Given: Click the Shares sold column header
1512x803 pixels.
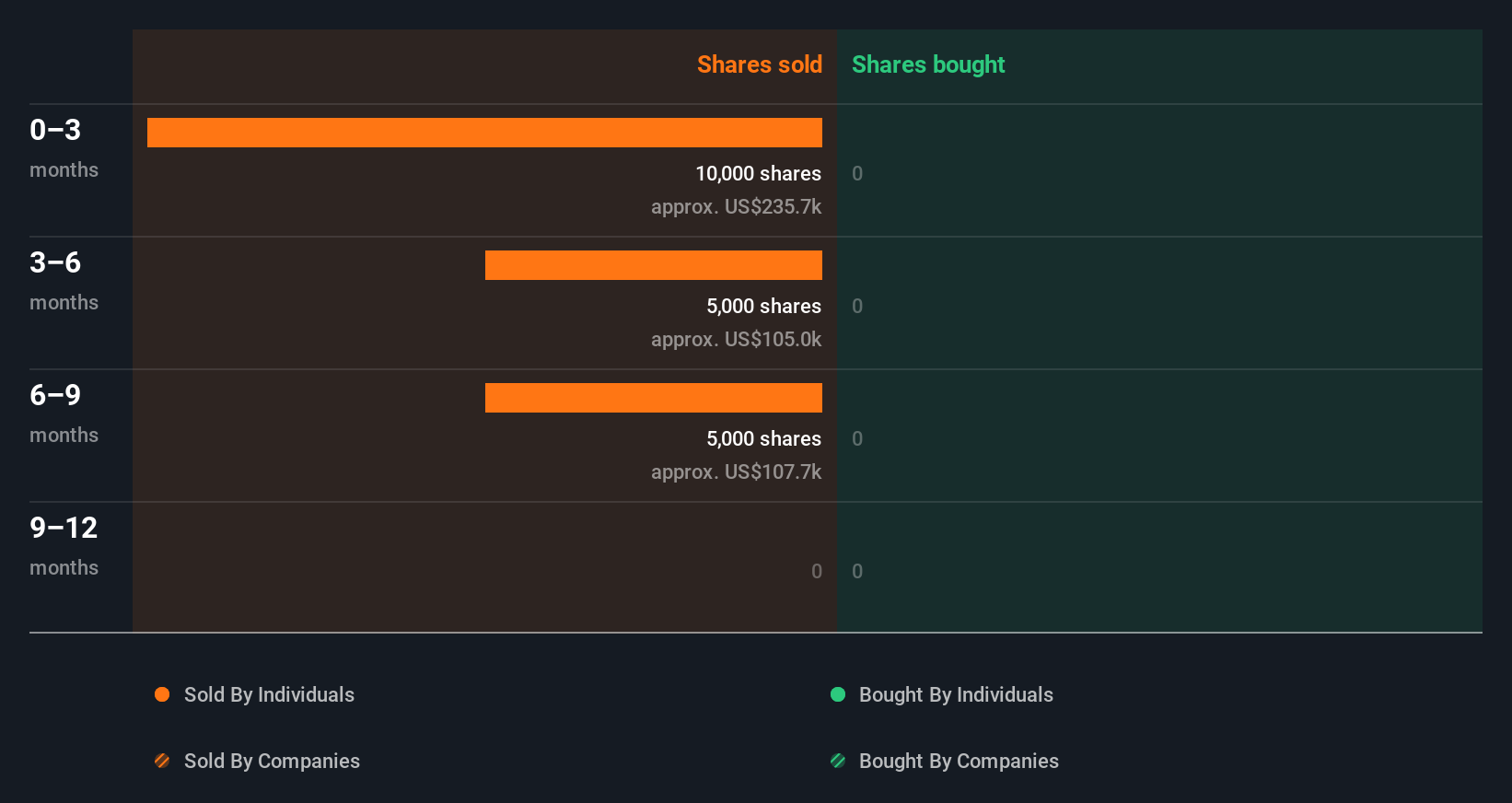Looking at the screenshot, I should [760, 64].
